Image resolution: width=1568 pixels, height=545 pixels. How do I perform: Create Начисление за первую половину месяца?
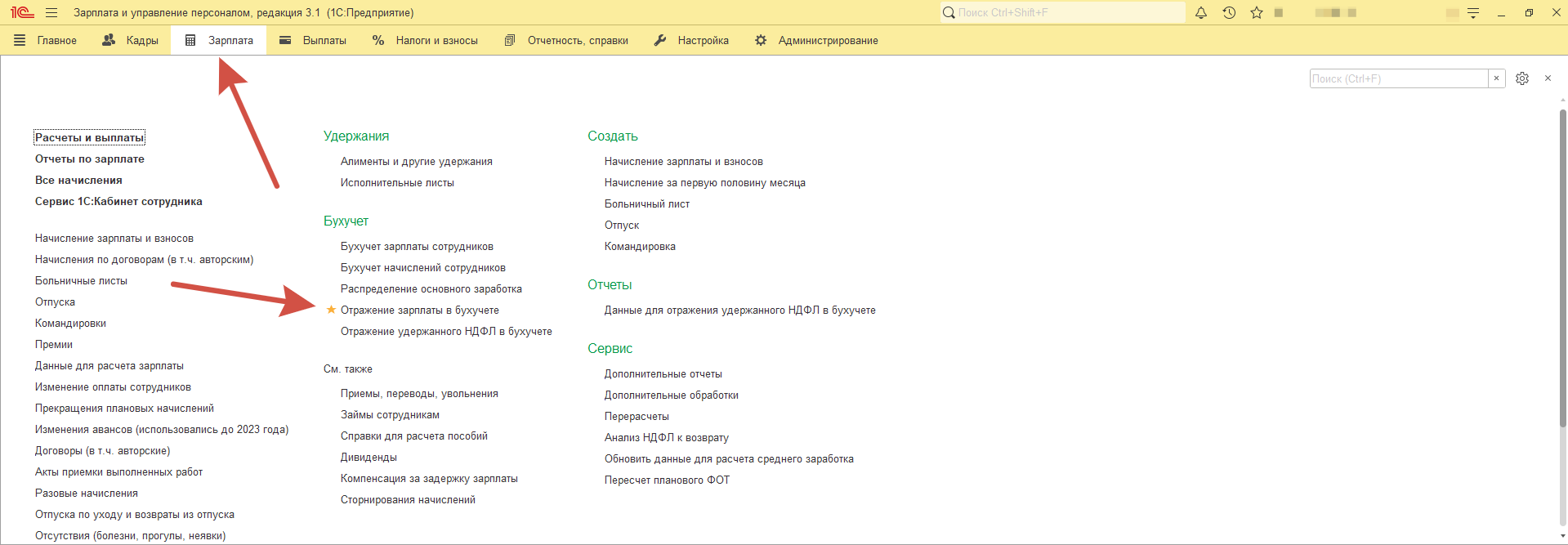[x=704, y=183]
